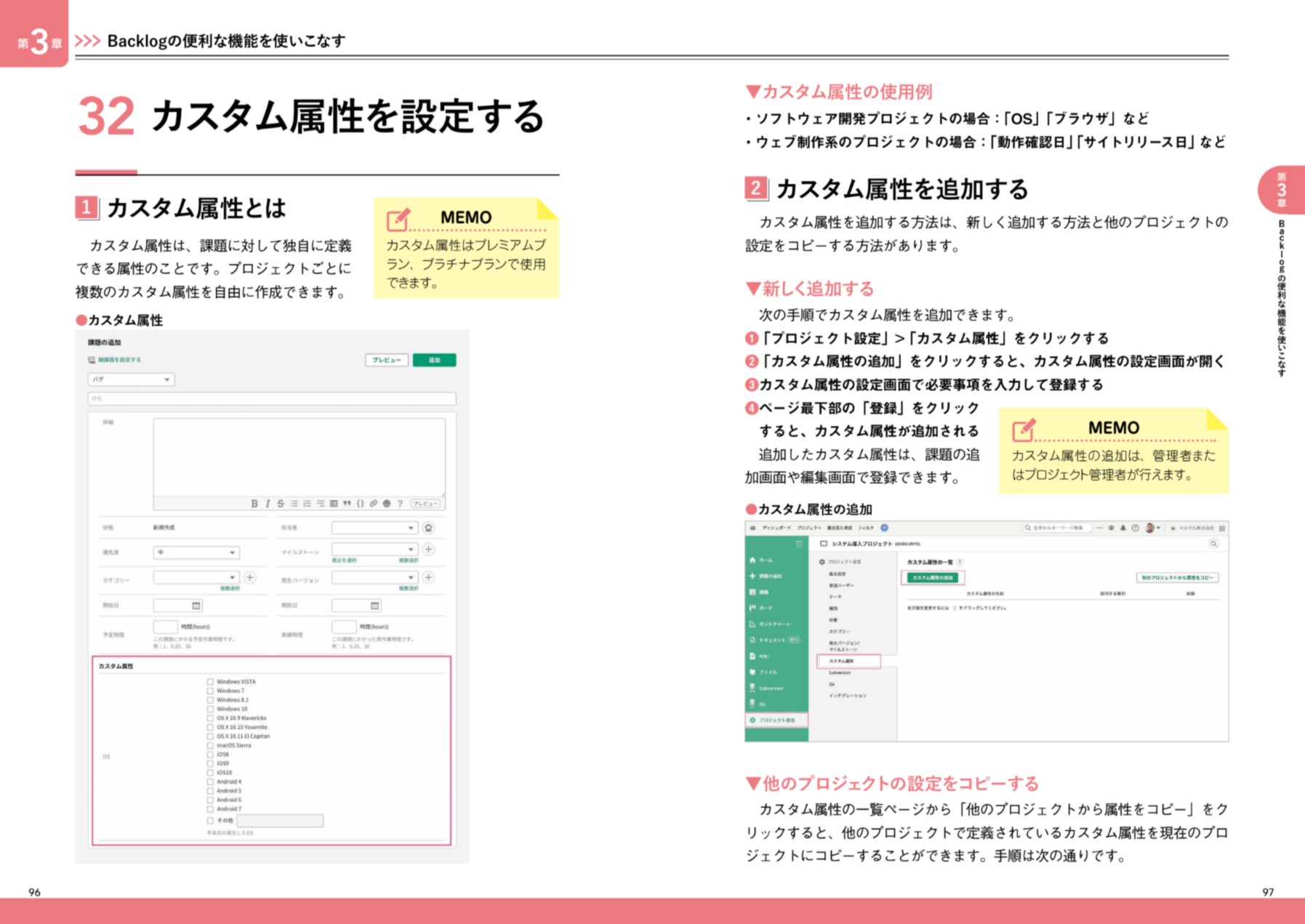Assign to myself with the user icon
1305x924 pixels.
click(x=429, y=528)
